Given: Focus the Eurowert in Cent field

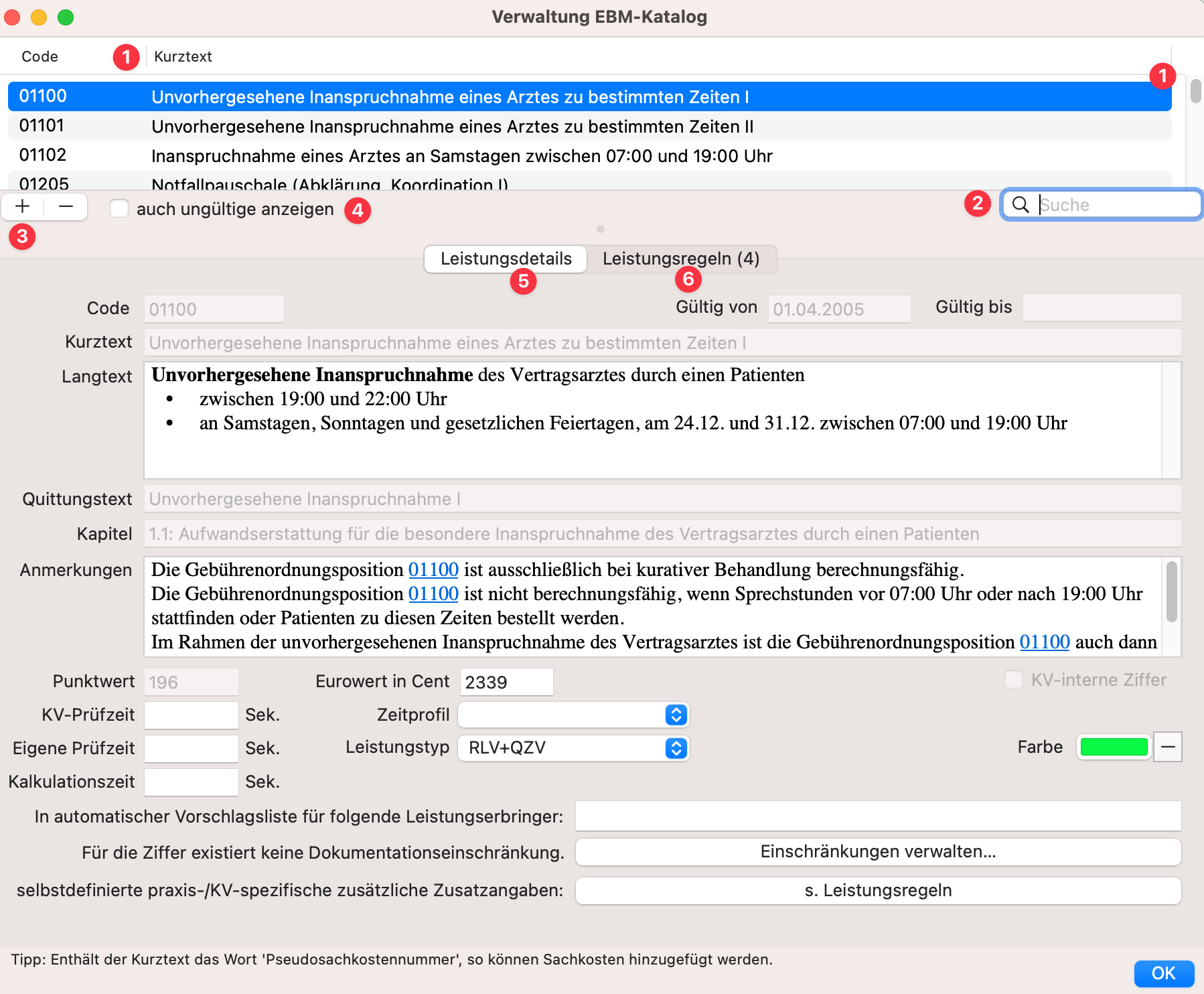Looking at the screenshot, I should tap(507, 682).
